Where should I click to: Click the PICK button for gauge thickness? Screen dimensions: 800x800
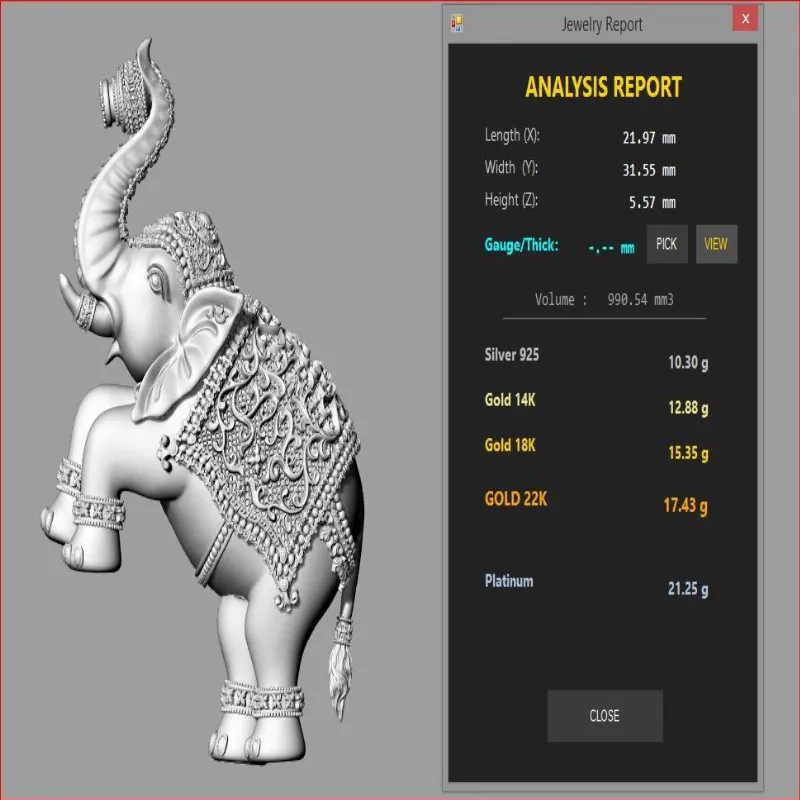coord(667,244)
